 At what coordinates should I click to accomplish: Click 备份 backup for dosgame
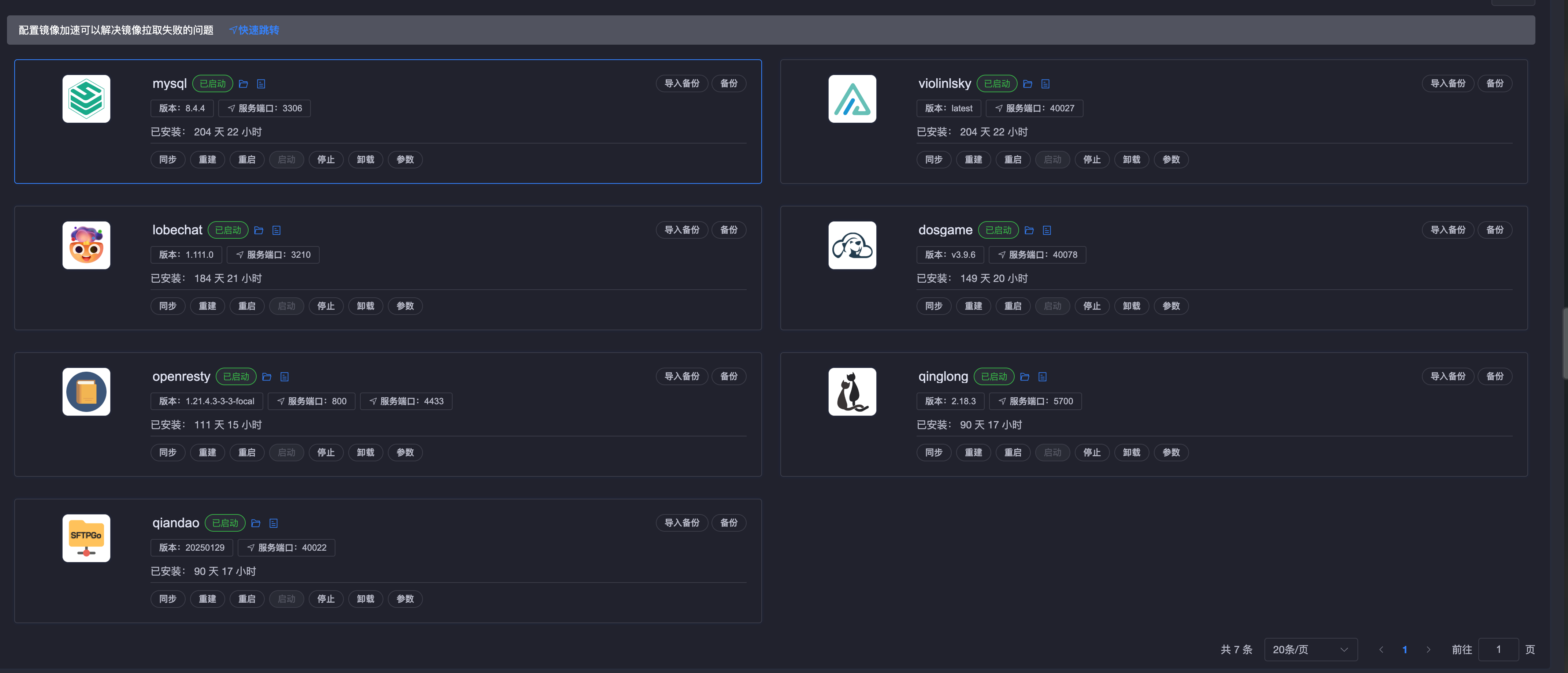coord(1494,230)
